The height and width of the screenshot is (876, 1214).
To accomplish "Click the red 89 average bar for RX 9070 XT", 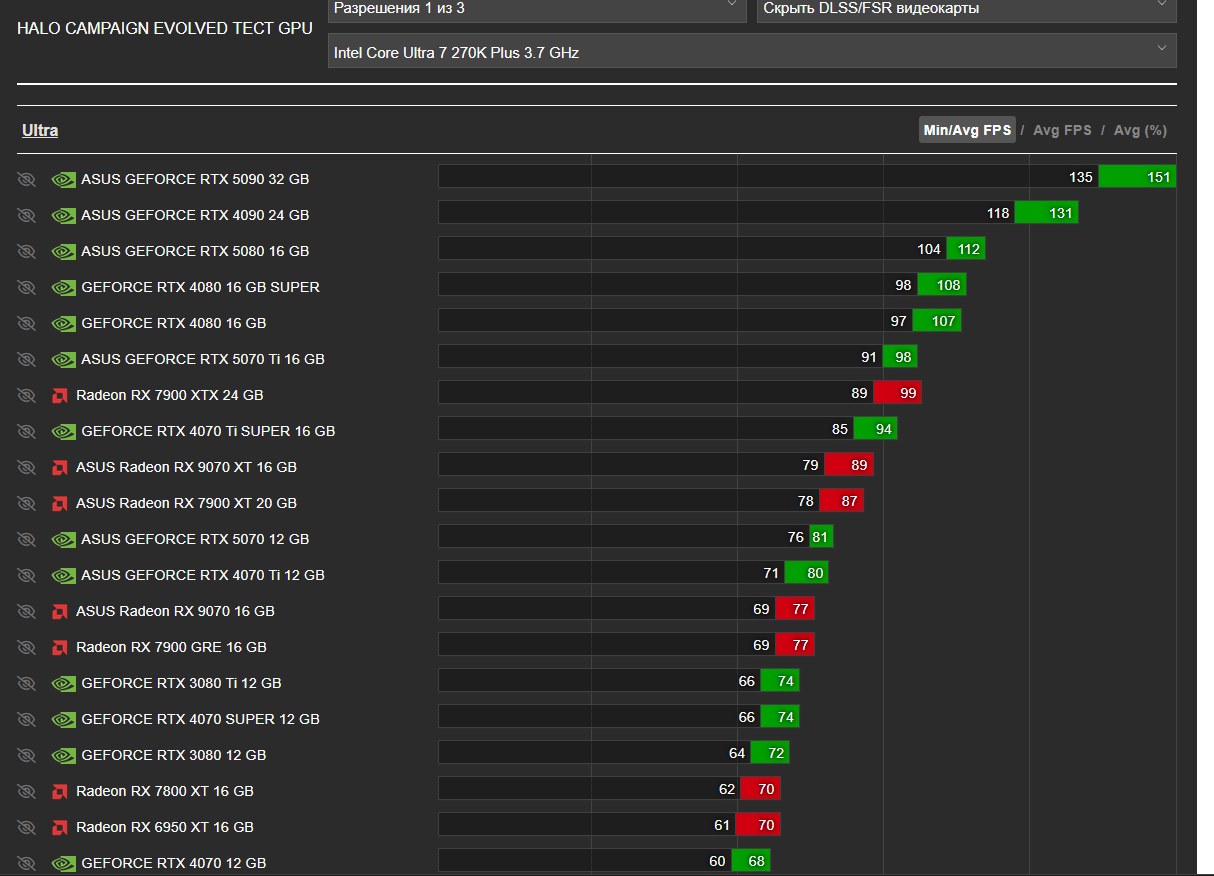I will [849, 465].
